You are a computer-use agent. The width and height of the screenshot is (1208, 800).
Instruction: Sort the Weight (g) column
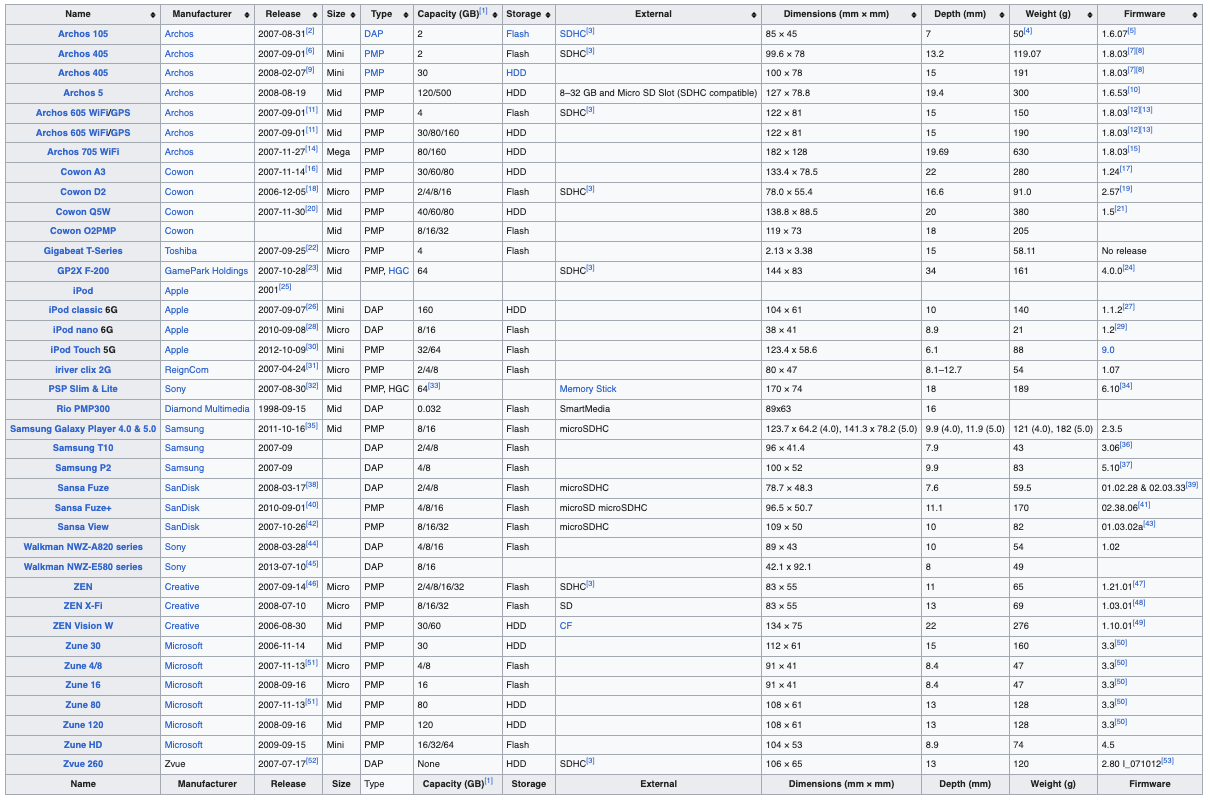[1089, 15]
